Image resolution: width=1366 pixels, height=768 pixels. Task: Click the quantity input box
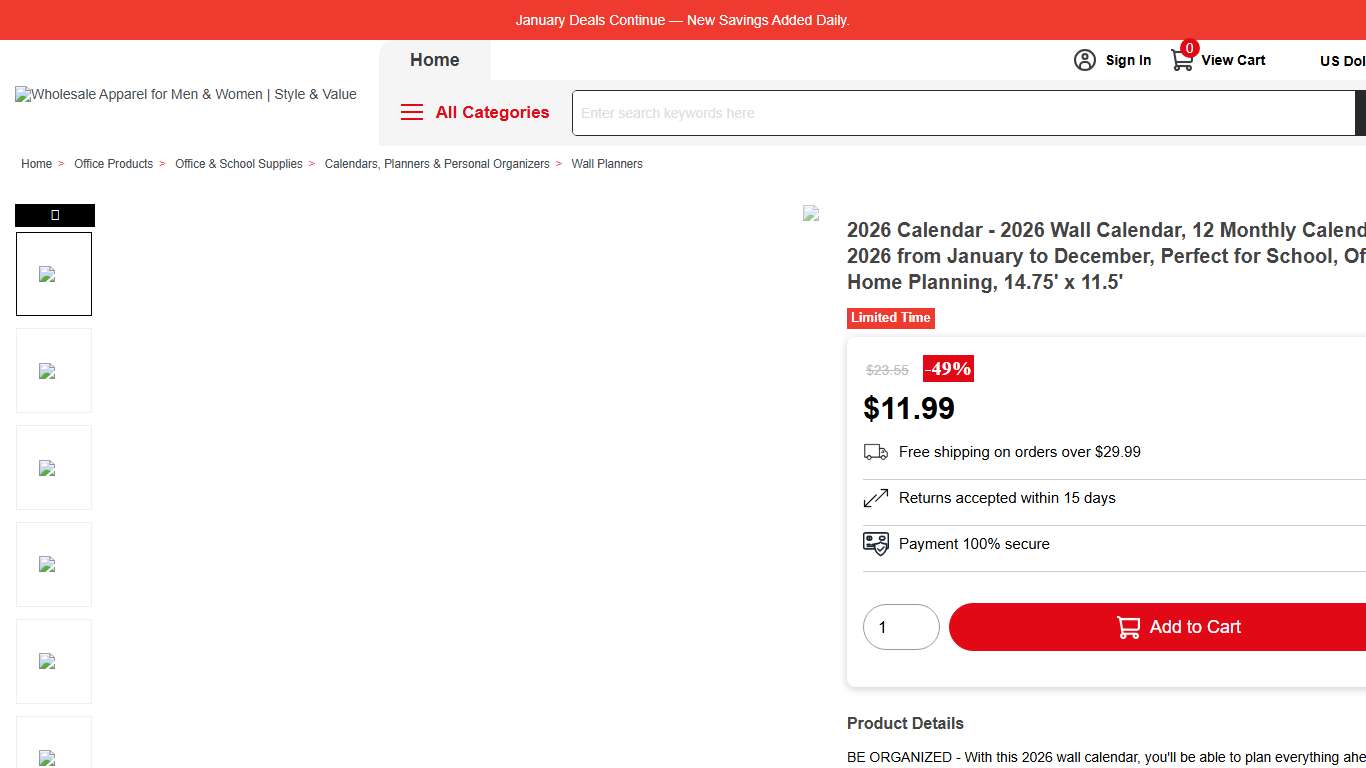click(901, 627)
